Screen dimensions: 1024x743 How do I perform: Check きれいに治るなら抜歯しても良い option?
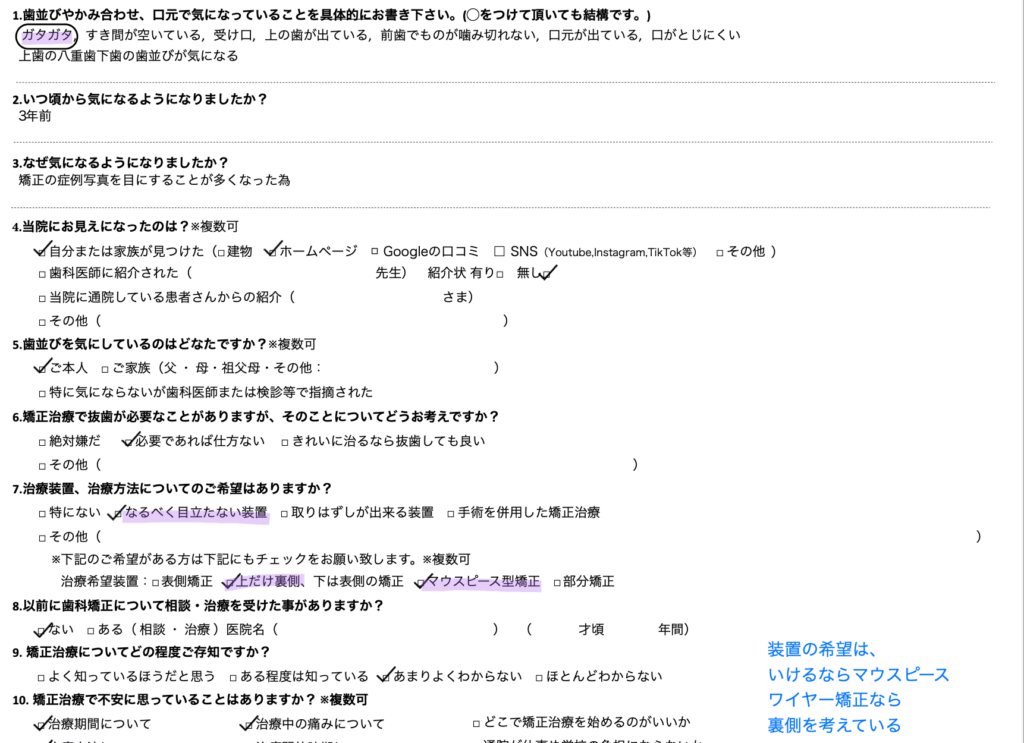tap(285, 441)
